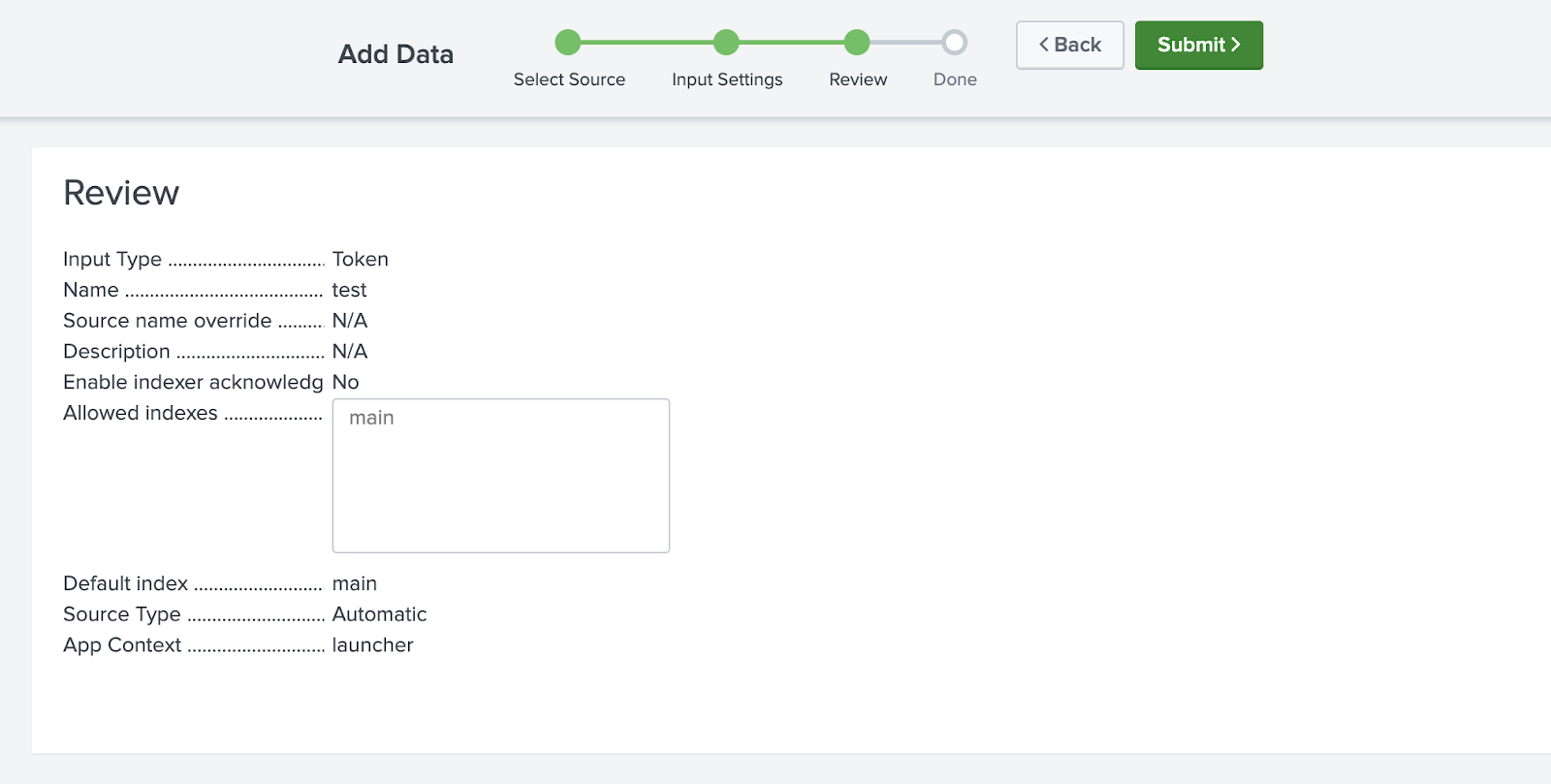Viewport: 1551px width, 784px height.
Task: Click the green Review step circle
Action: tap(857, 43)
